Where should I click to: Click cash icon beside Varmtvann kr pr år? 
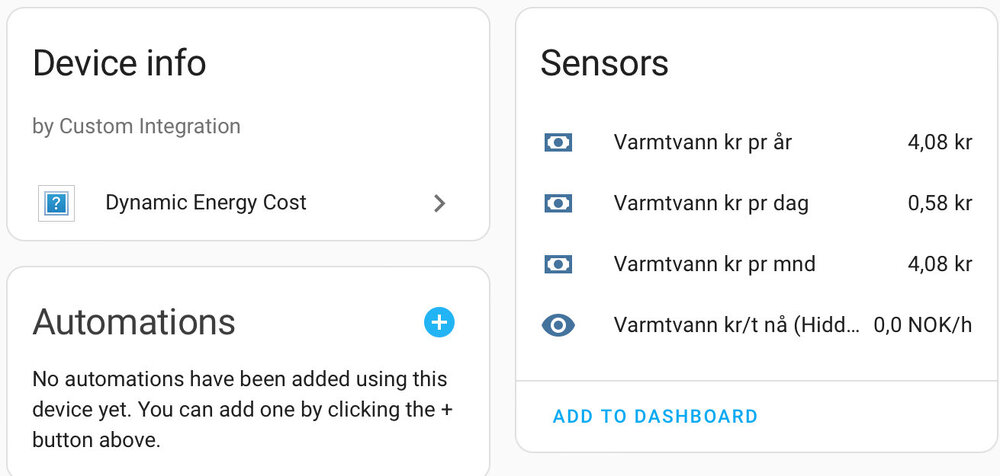tap(558, 142)
